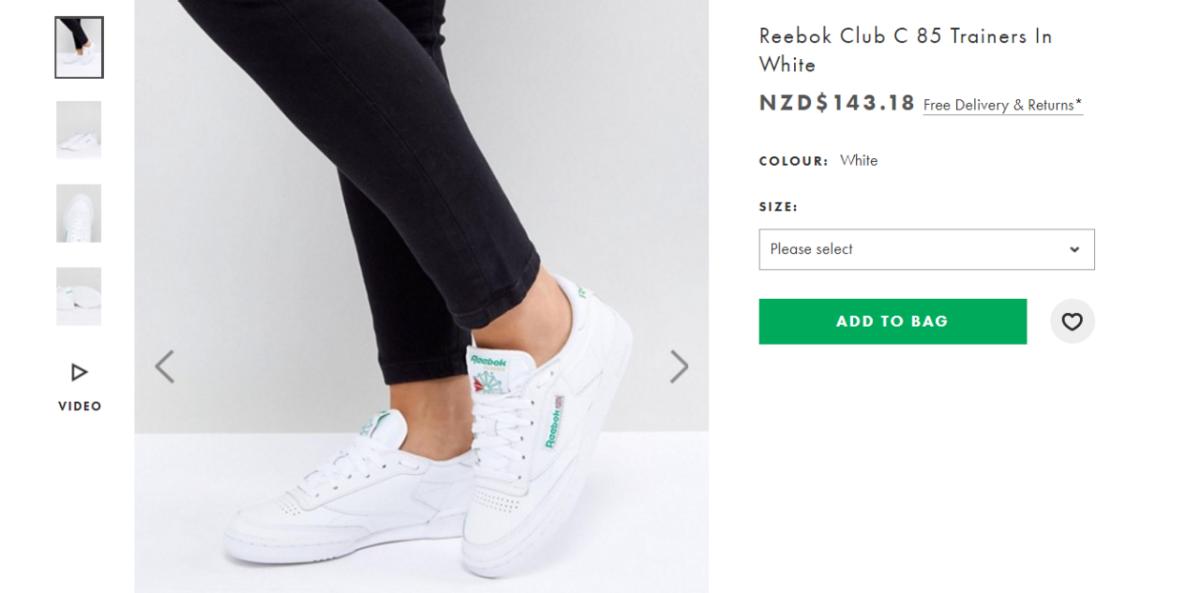Click the Reebok Club C 85 title
The width and height of the screenshot is (1200, 593).
[x=905, y=50]
